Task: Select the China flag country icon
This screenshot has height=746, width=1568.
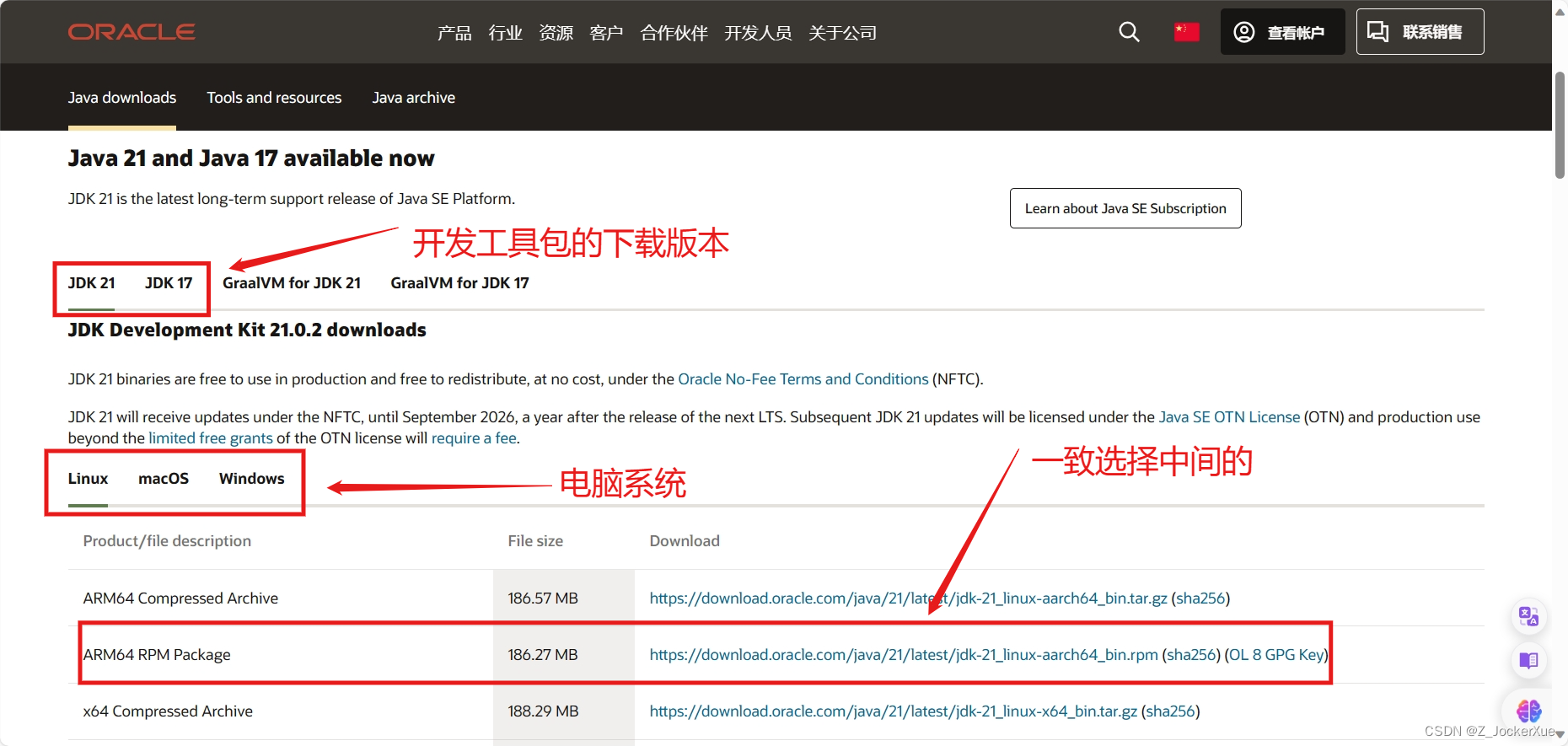Action: [1186, 32]
